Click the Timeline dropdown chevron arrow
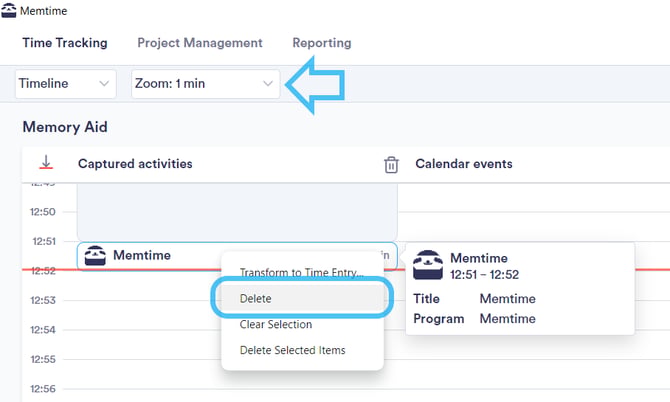 pos(104,84)
